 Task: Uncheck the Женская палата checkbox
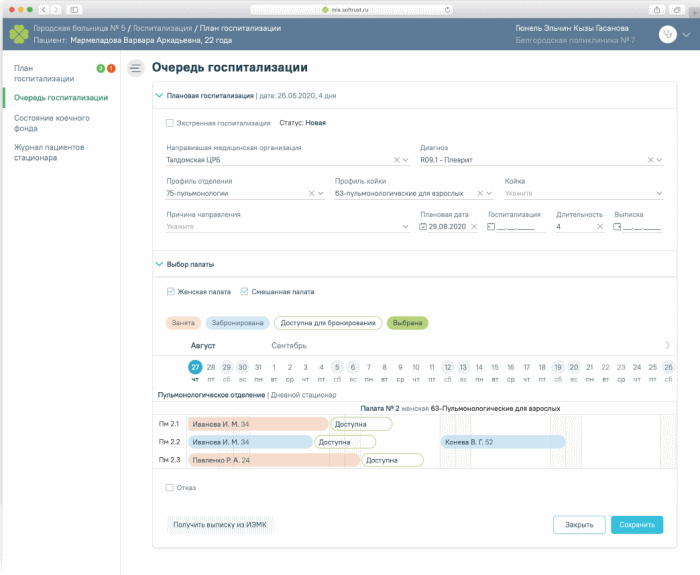click(x=170, y=292)
